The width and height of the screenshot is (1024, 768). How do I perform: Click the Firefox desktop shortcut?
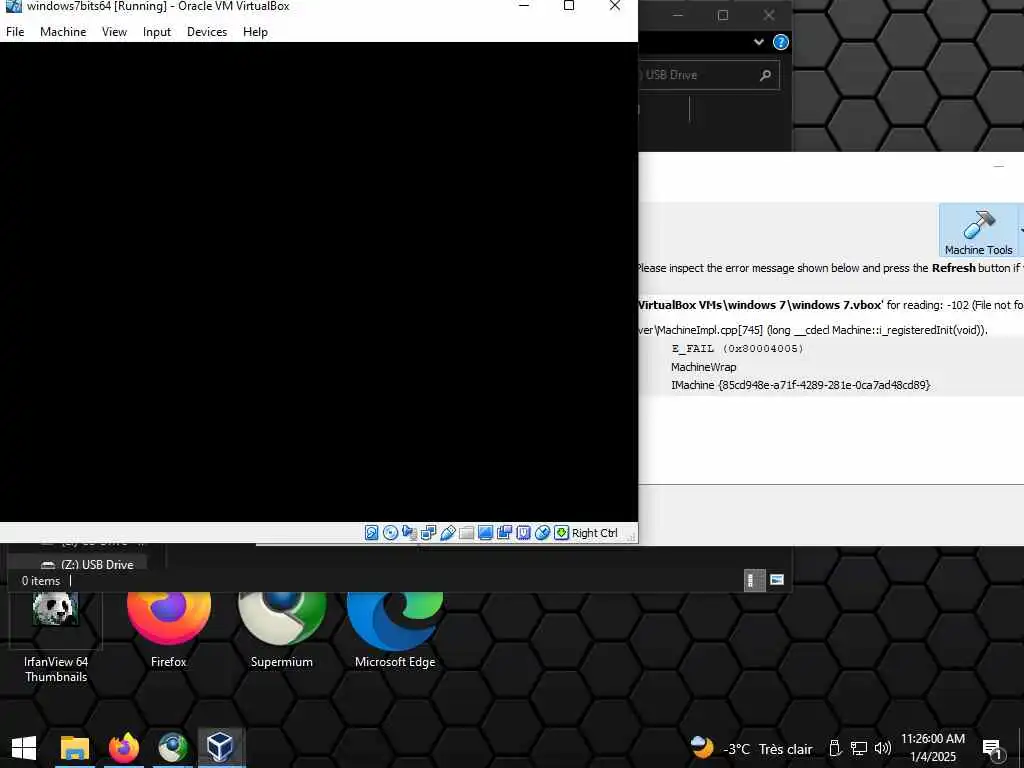[168, 630]
